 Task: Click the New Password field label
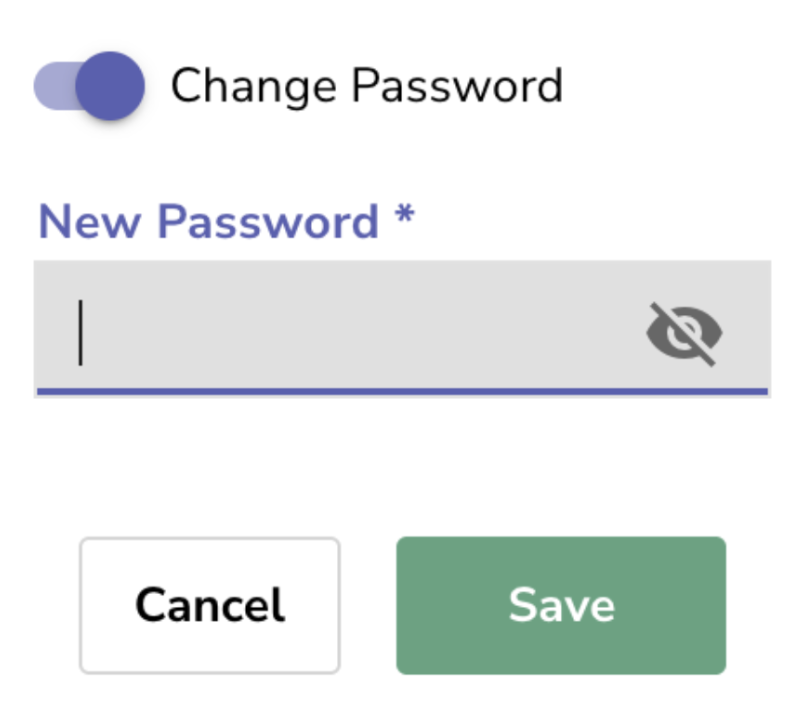tap(208, 221)
